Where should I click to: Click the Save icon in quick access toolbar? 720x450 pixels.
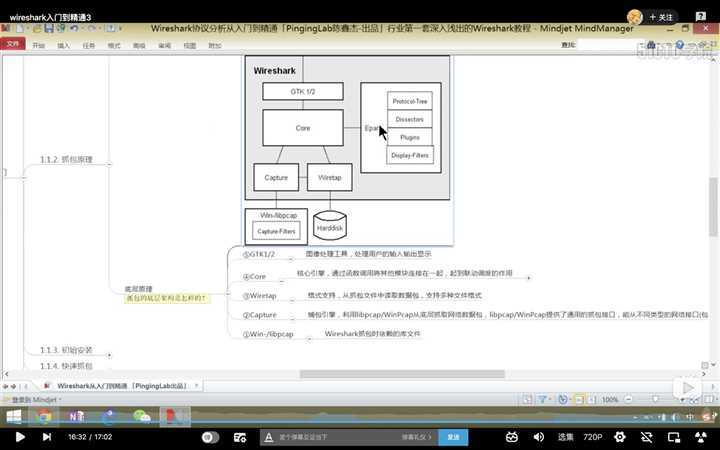click(x=49, y=28)
